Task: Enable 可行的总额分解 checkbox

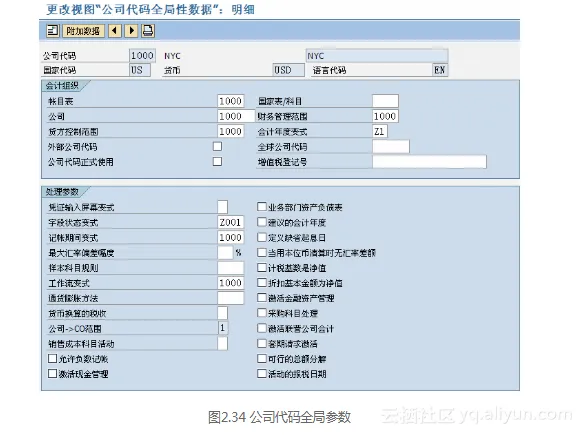Action: coord(262,359)
